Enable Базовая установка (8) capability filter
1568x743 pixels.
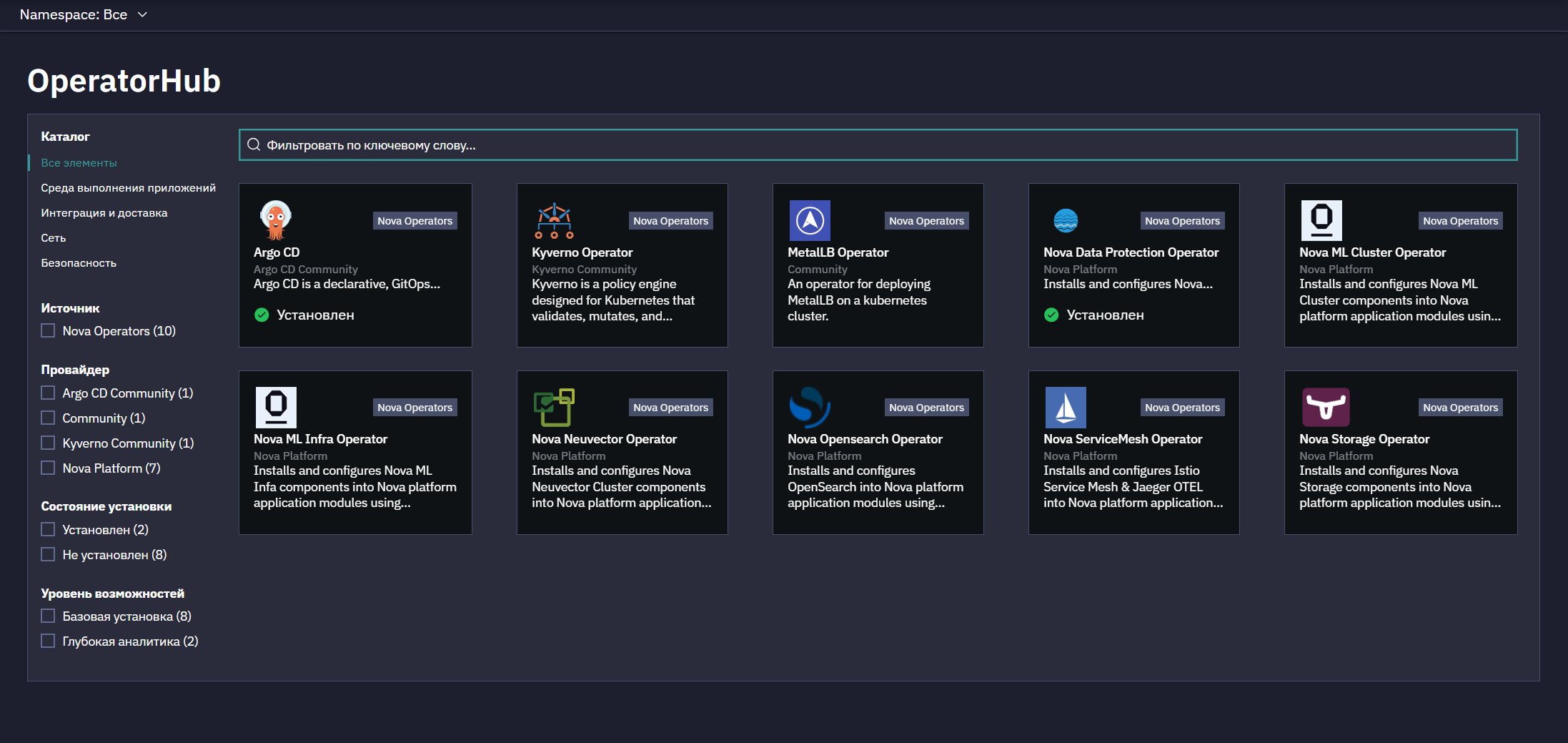(x=48, y=616)
